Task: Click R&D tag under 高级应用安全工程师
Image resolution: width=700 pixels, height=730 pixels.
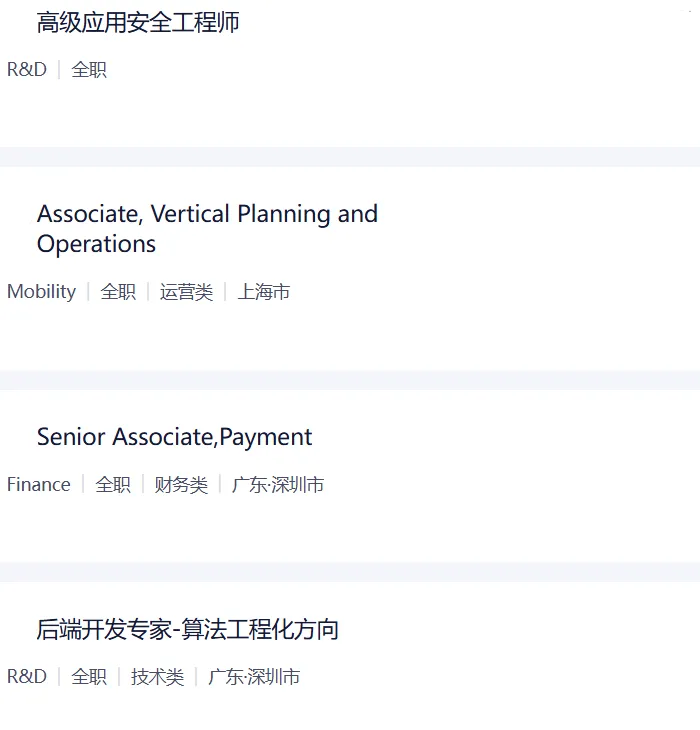Action: click(27, 70)
